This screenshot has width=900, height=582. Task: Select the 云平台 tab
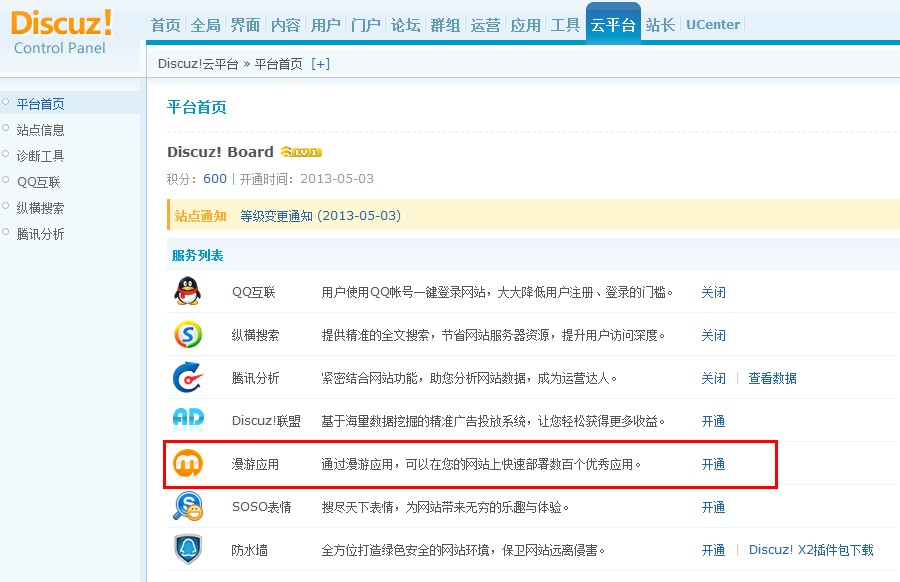coord(613,24)
